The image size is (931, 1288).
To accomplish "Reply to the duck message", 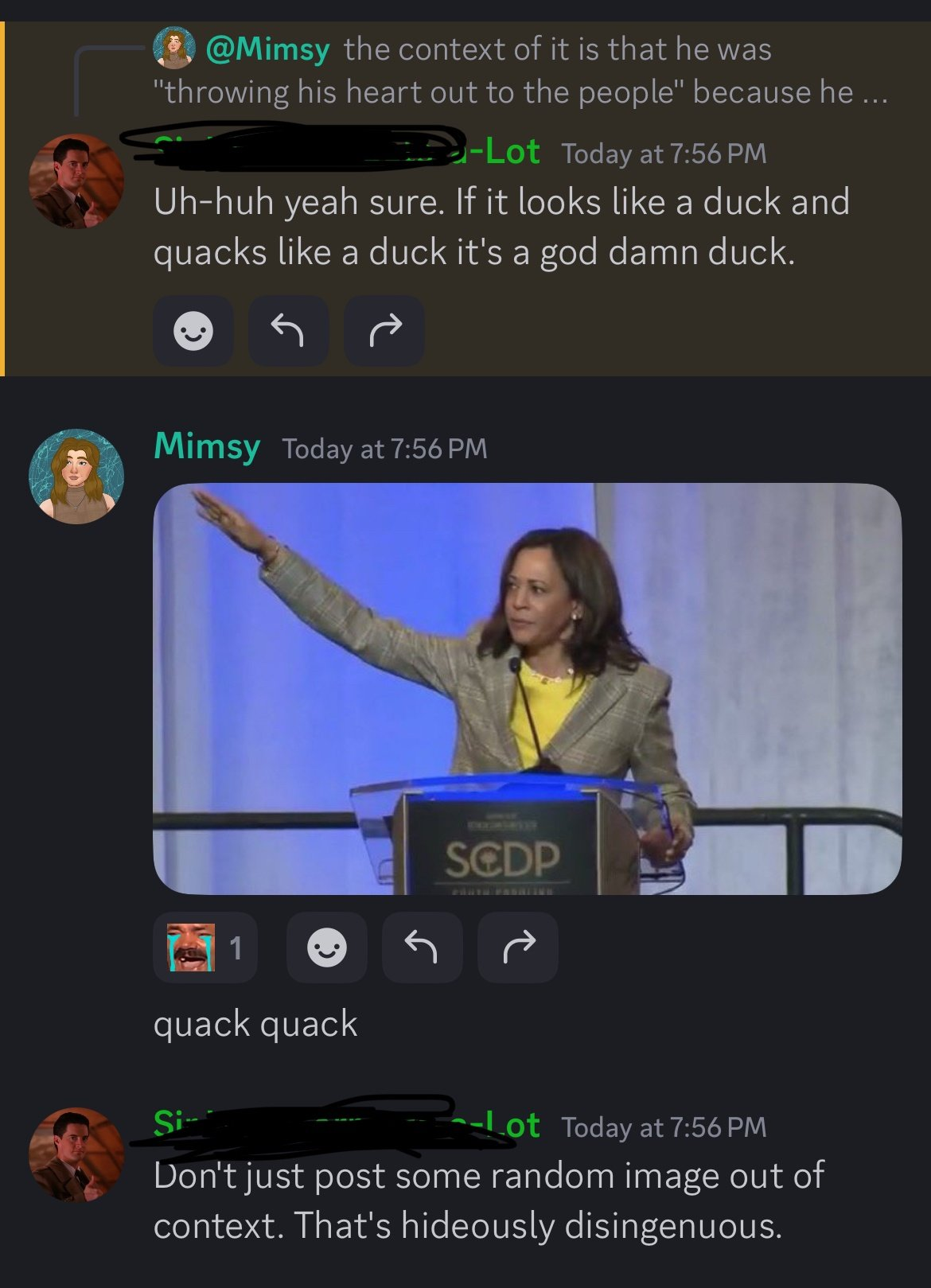I will click(x=288, y=330).
